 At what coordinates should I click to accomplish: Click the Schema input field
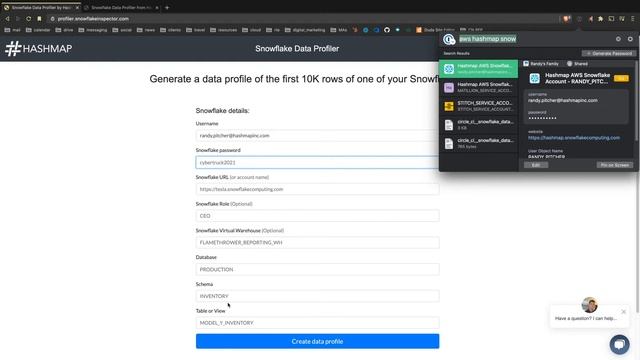[317, 296]
